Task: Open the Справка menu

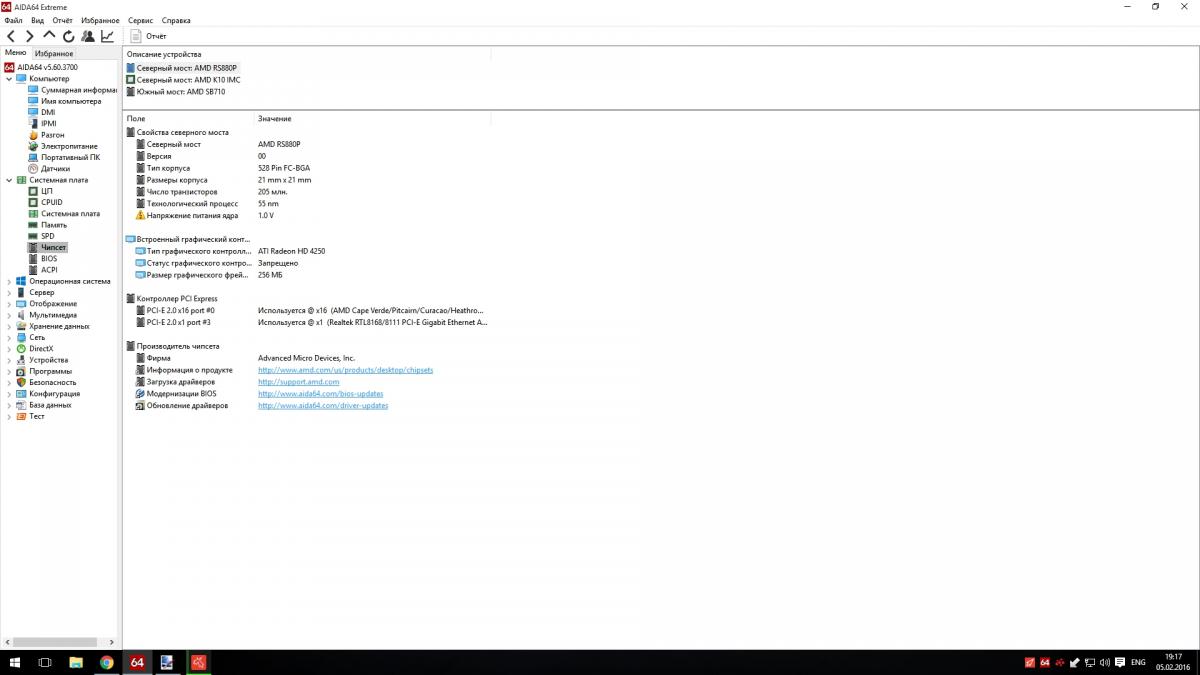Action: 176,20
